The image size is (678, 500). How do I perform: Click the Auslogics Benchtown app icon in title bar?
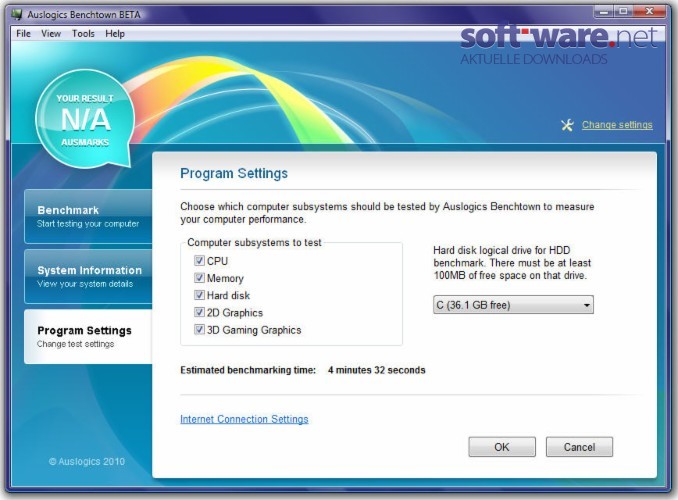(17, 14)
